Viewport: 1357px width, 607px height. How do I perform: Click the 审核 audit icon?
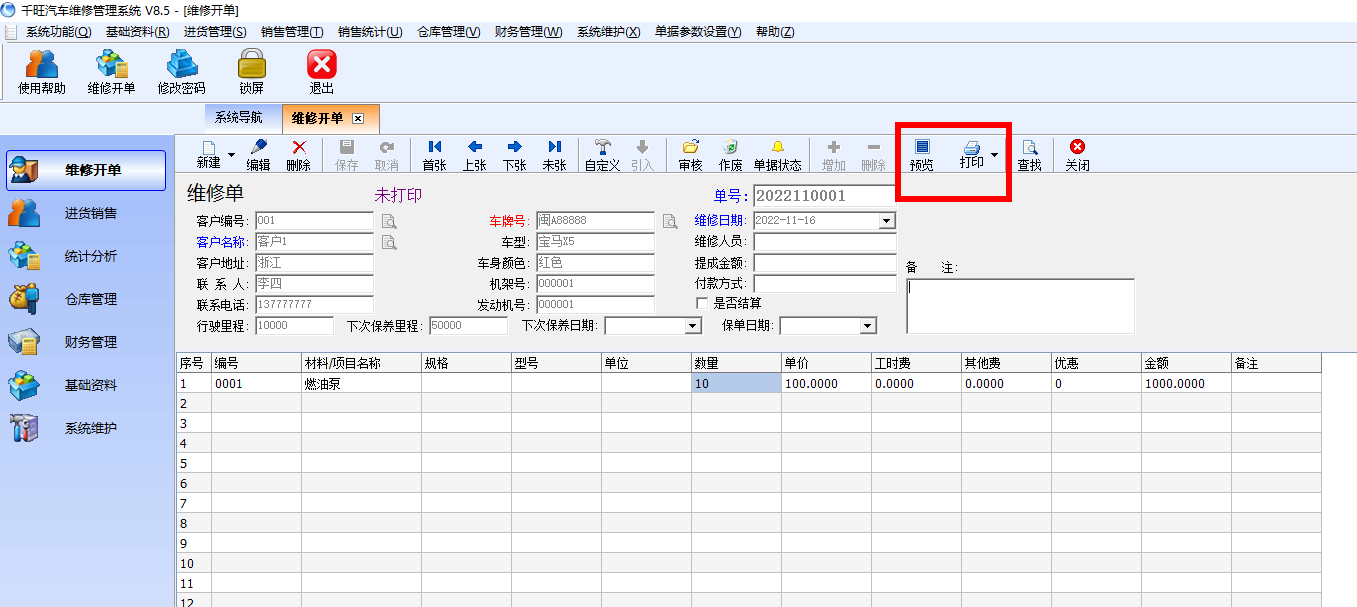(690, 156)
